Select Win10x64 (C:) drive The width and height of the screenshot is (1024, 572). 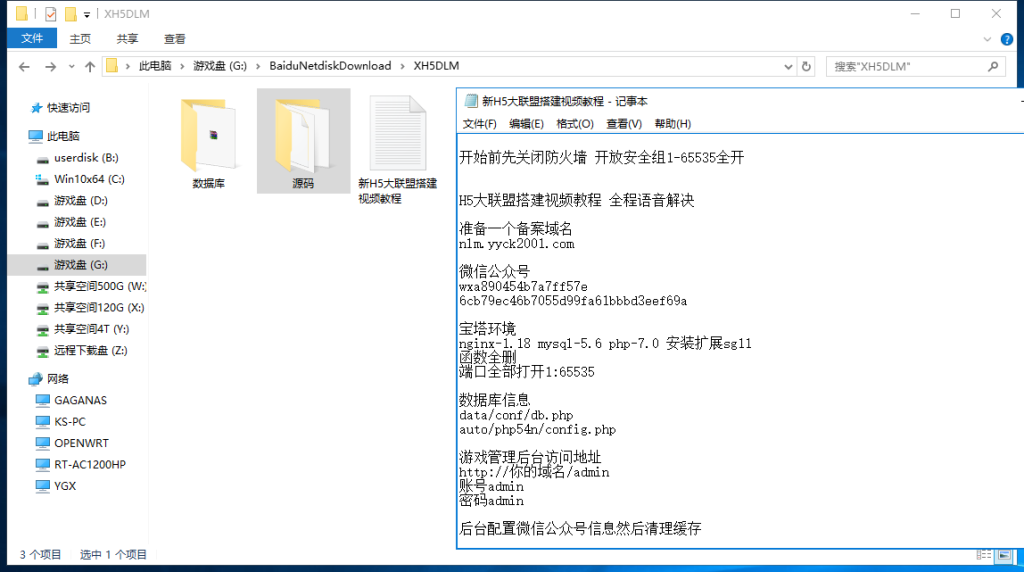(89, 179)
